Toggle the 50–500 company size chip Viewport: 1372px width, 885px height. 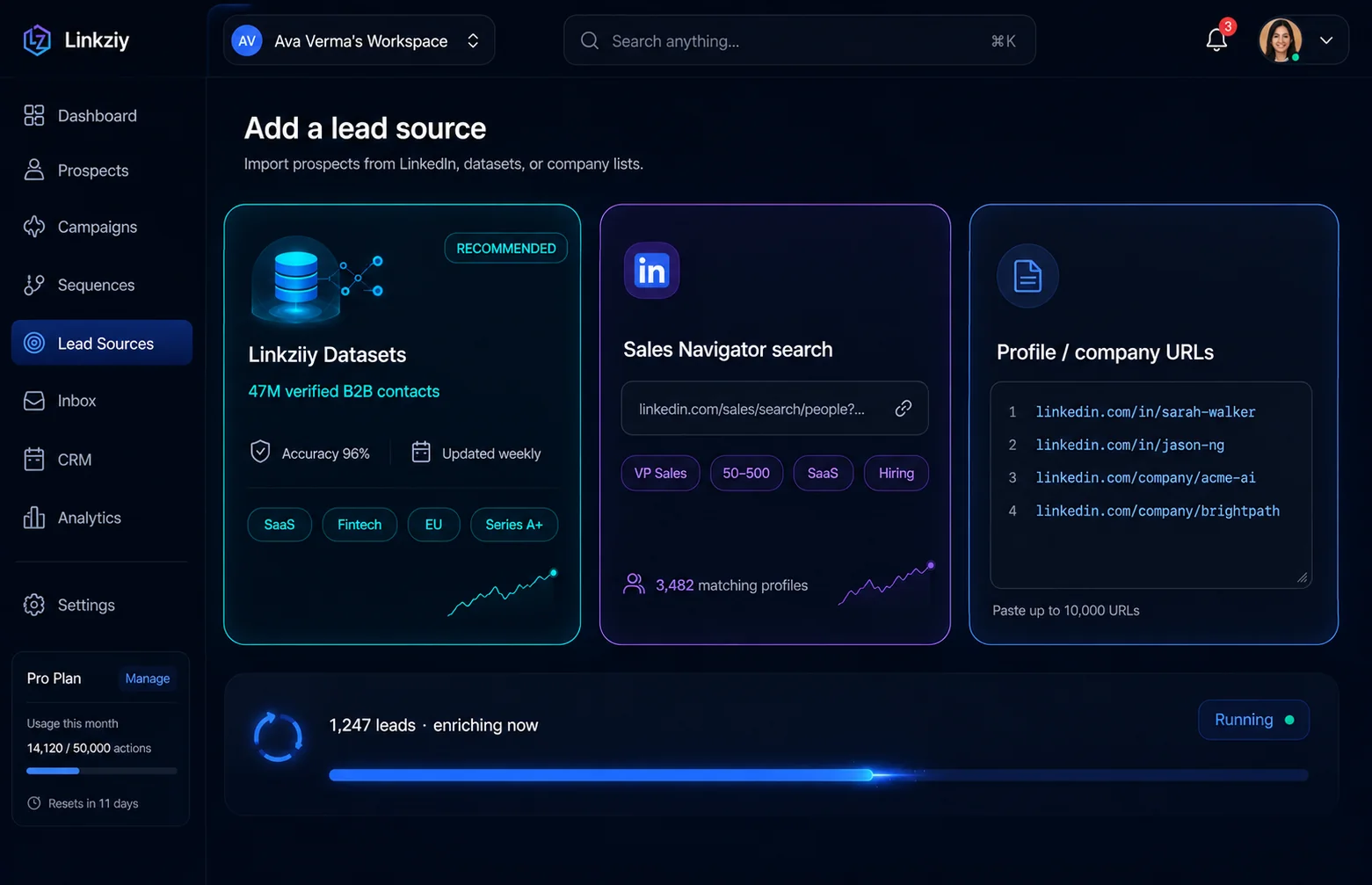pos(746,473)
